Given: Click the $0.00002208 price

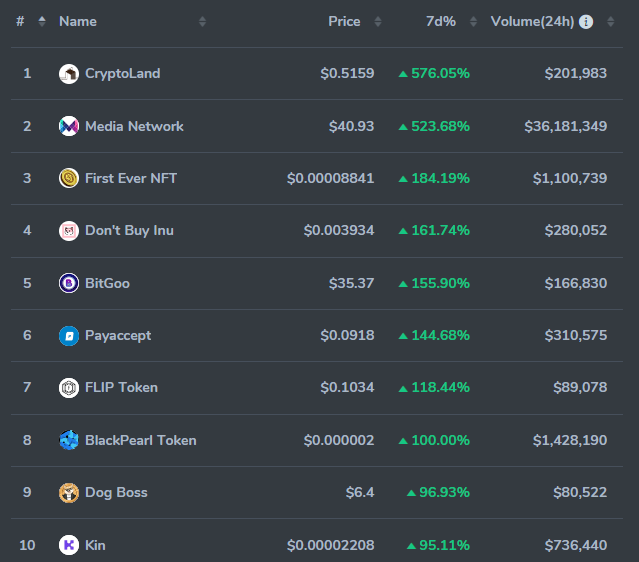Looking at the screenshot, I should coord(331,545).
